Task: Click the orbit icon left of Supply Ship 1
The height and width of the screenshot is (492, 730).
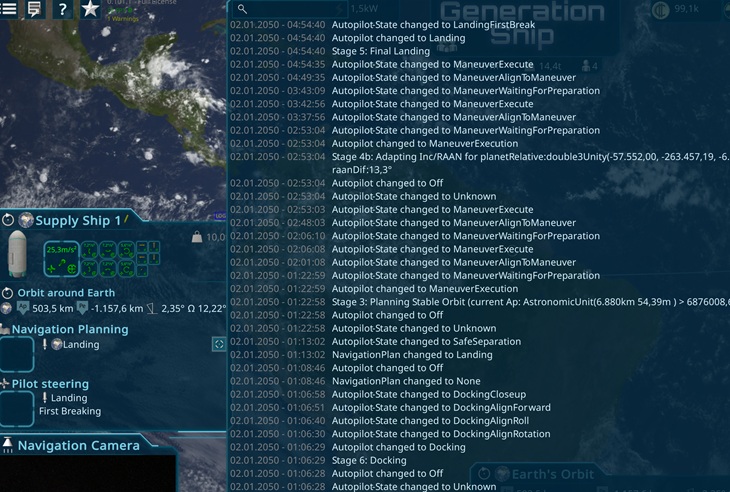Action: (x=8, y=220)
